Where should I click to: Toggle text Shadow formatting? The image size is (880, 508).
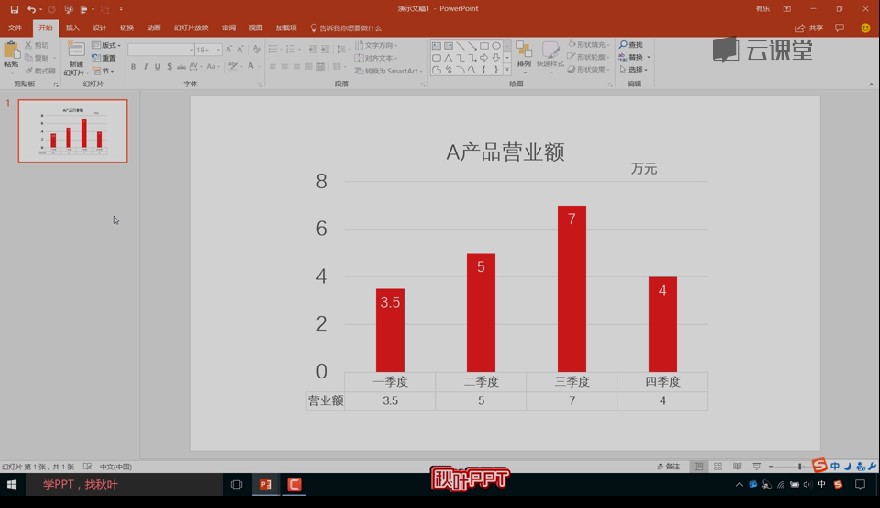[169, 67]
